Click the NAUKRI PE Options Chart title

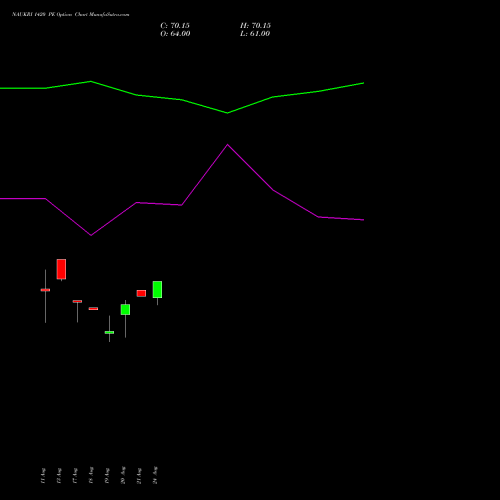(70, 14)
